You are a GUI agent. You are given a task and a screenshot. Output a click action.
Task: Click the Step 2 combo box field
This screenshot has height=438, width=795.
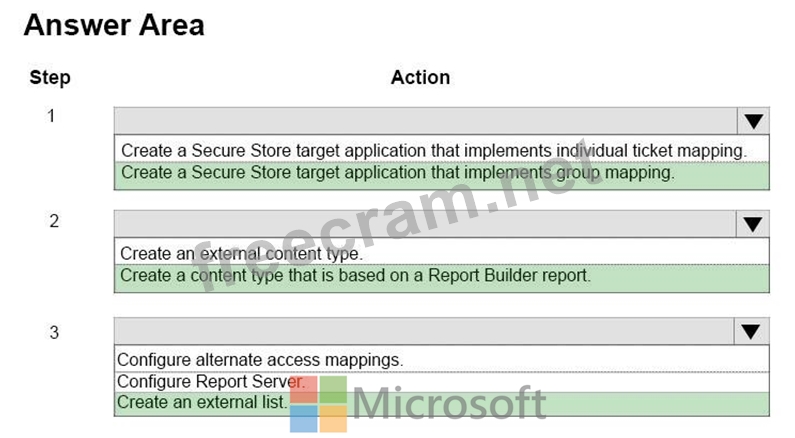(x=427, y=224)
